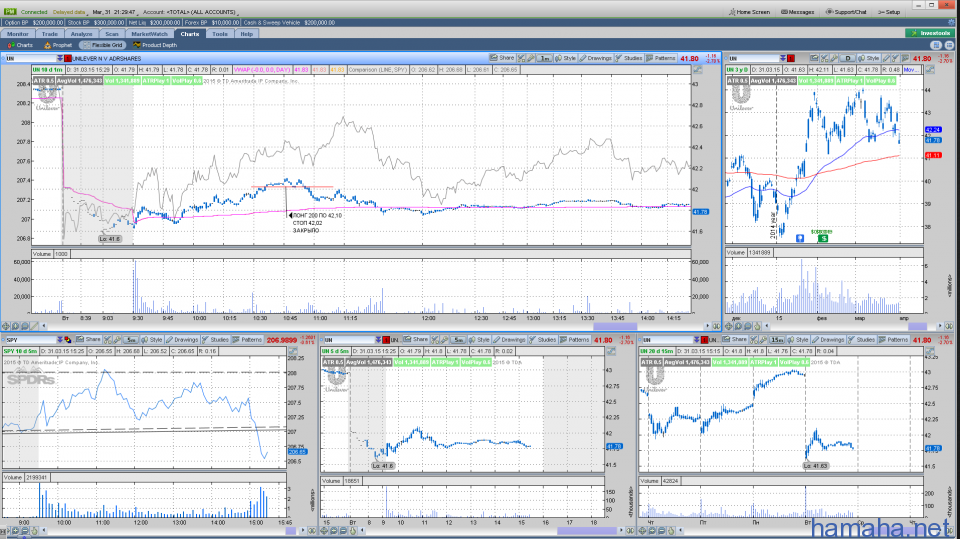Click the PM connection status icon
The image size is (960, 539).
[10, 12]
